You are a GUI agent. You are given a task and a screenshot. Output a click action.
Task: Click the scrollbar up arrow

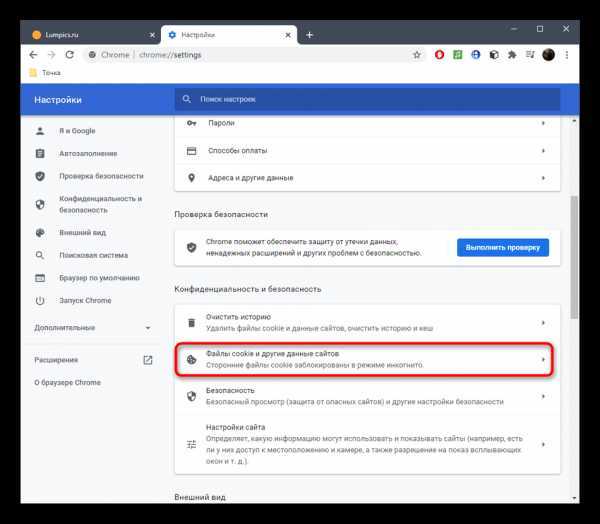[x=574, y=121]
